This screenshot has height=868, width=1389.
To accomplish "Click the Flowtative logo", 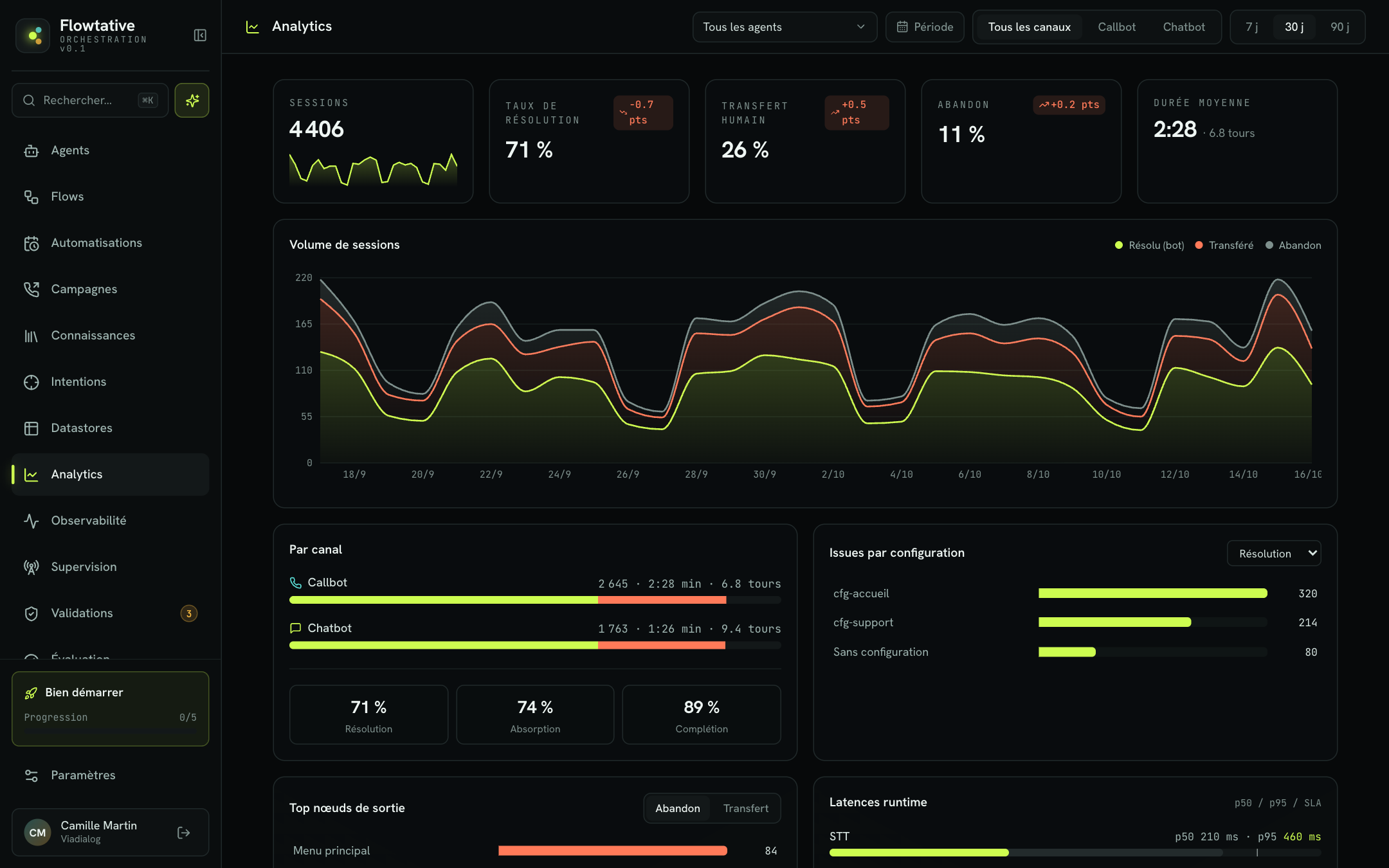I will (x=33, y=35).
